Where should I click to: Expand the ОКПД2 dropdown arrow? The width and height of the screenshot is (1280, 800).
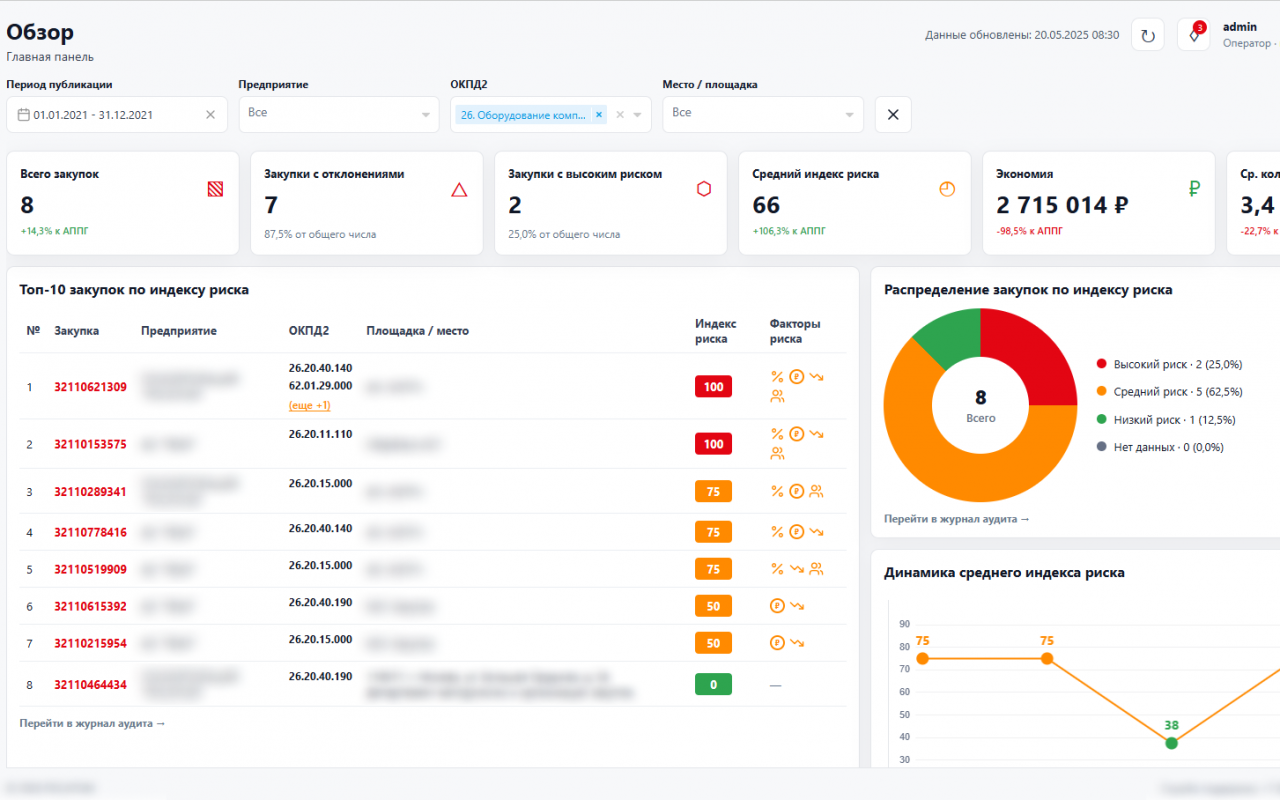(x=638, y=115)
